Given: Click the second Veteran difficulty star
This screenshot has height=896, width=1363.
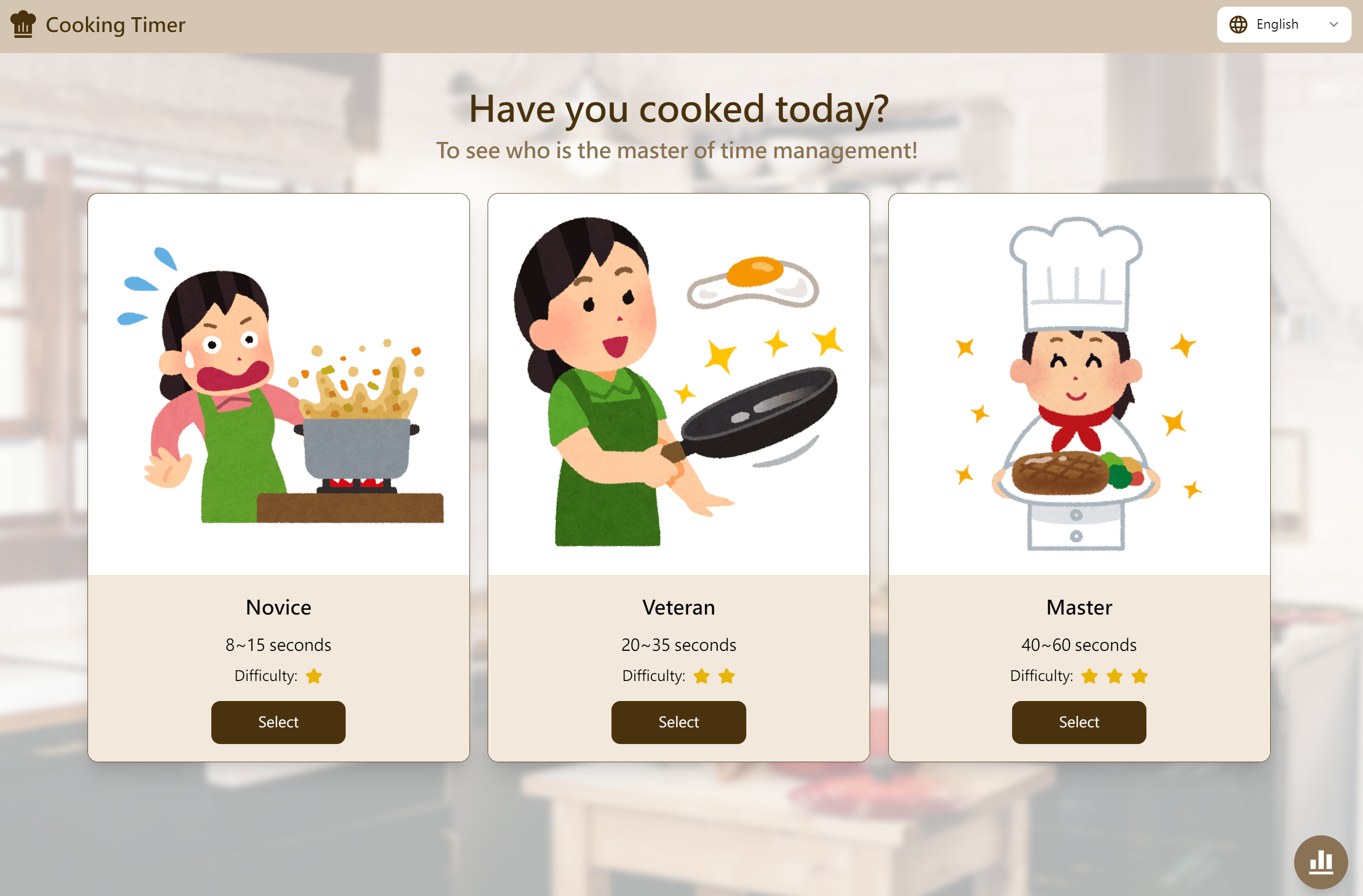Looking at the screenshot, I should click(727, 676).
